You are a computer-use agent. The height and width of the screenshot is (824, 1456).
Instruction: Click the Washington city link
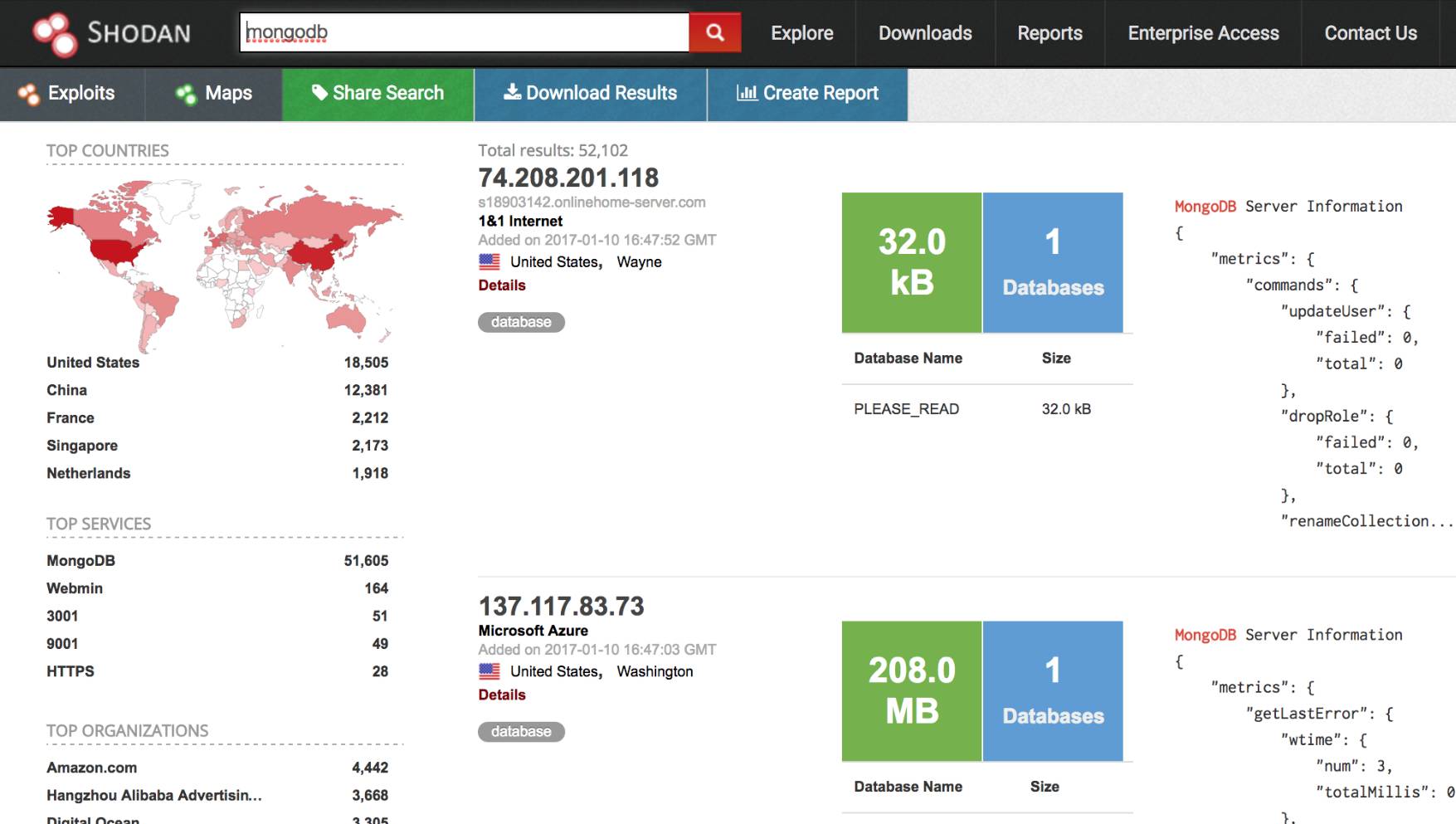[655, 671]
